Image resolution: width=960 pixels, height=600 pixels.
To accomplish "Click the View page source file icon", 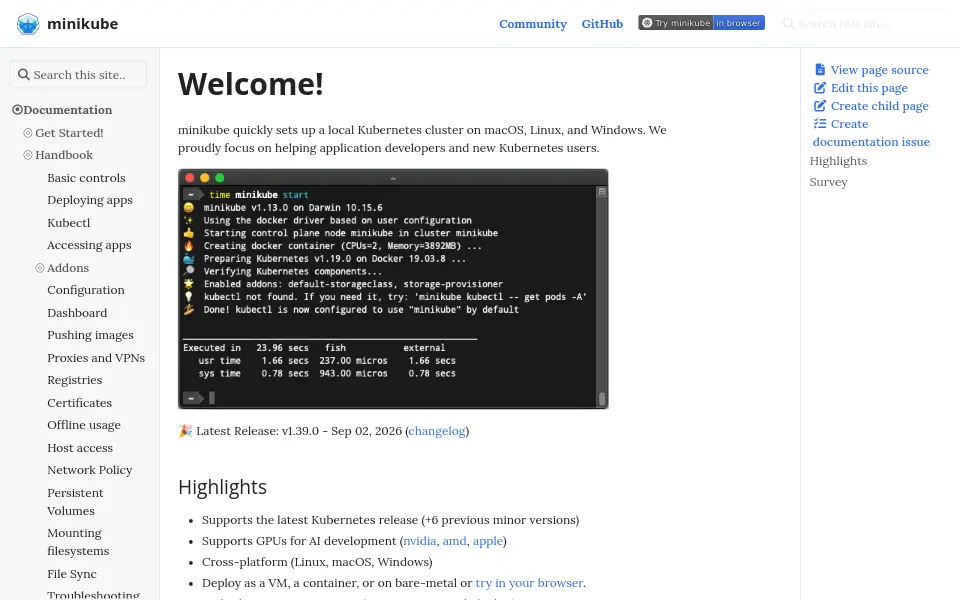I will pyautogui.click(x=820, y=70).
